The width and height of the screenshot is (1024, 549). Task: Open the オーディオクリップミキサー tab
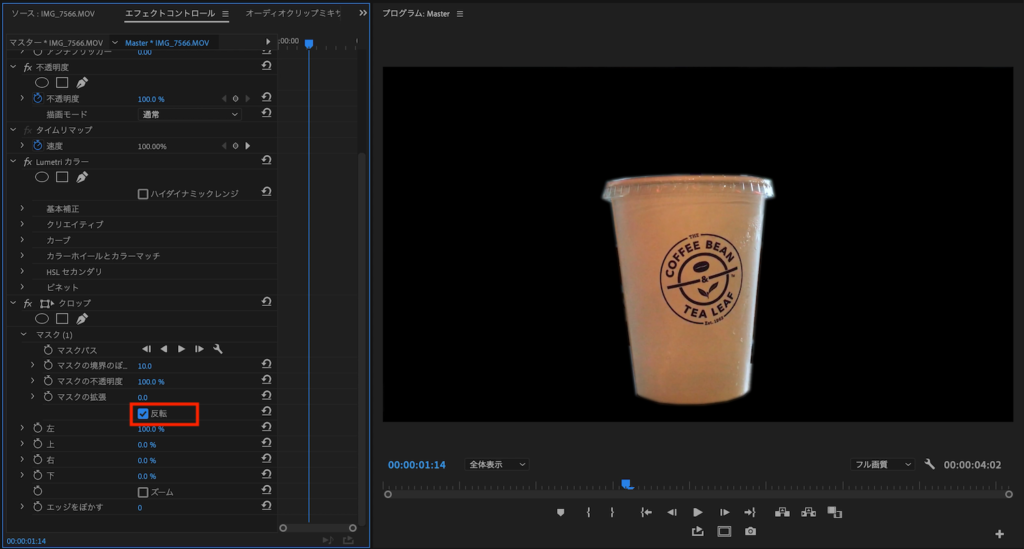pos(293,14)
